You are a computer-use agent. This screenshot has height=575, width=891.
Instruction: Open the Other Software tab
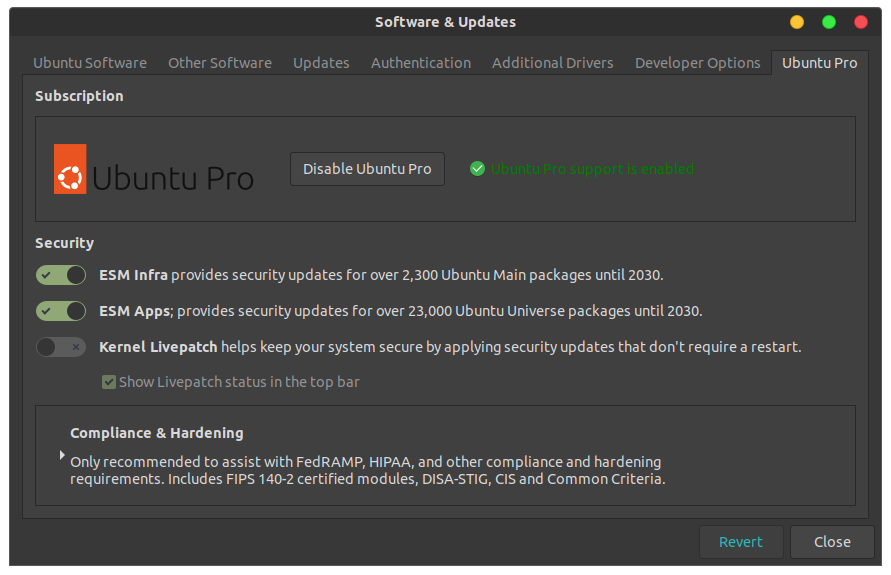[220, 62]
